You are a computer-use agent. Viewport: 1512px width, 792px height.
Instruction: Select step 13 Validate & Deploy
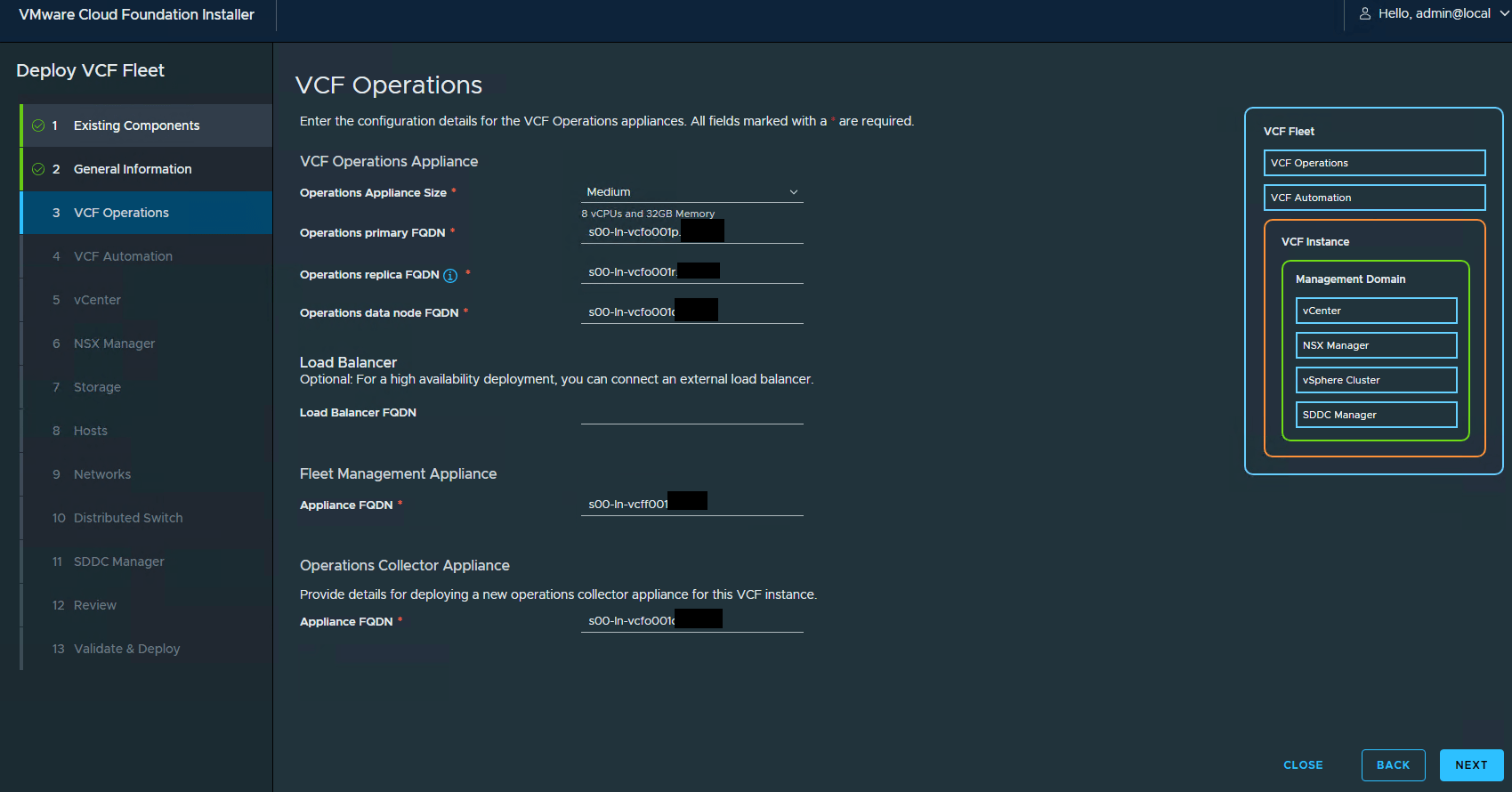pos(147,649)
